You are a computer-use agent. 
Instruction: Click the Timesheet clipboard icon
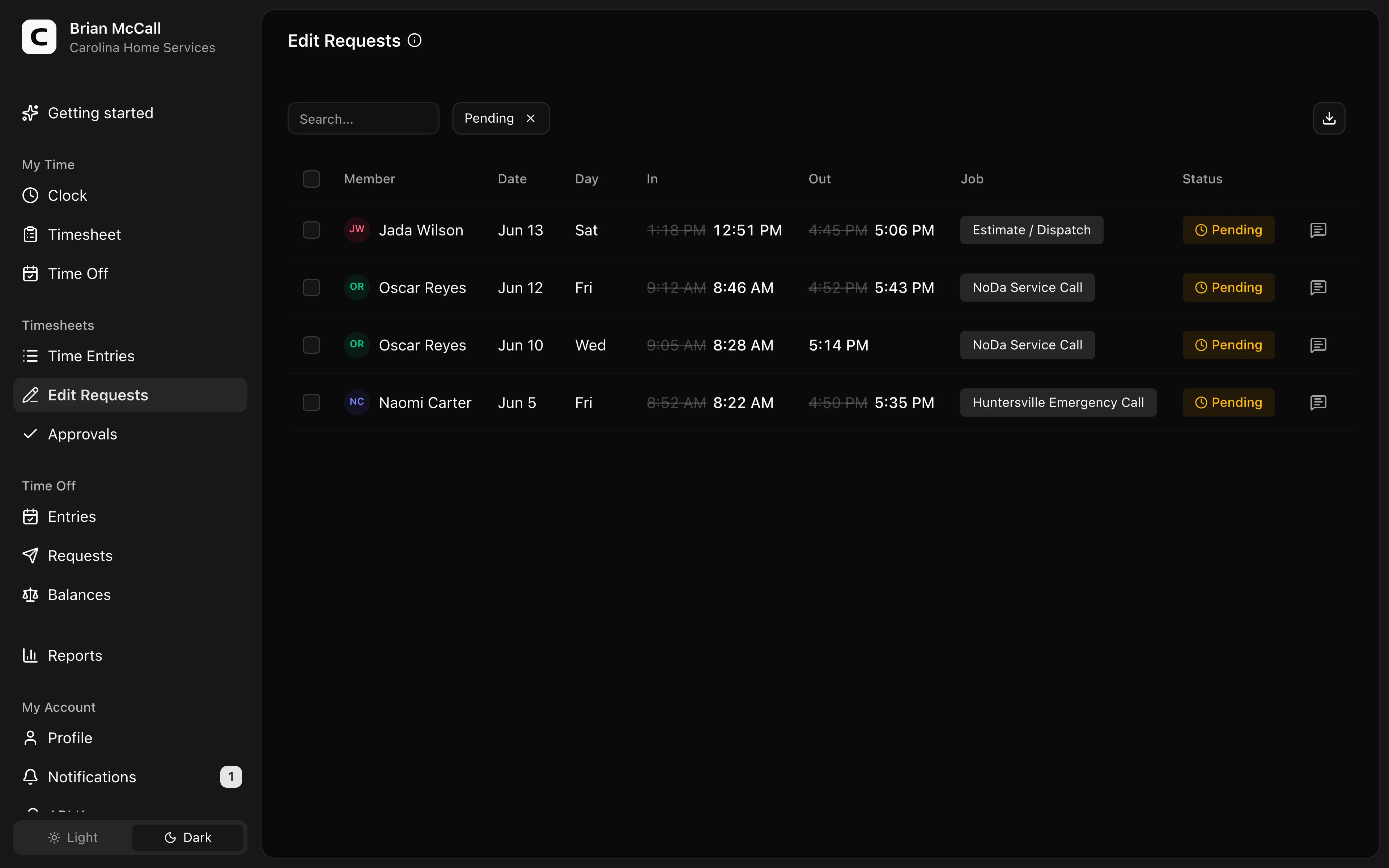(30, 235)
